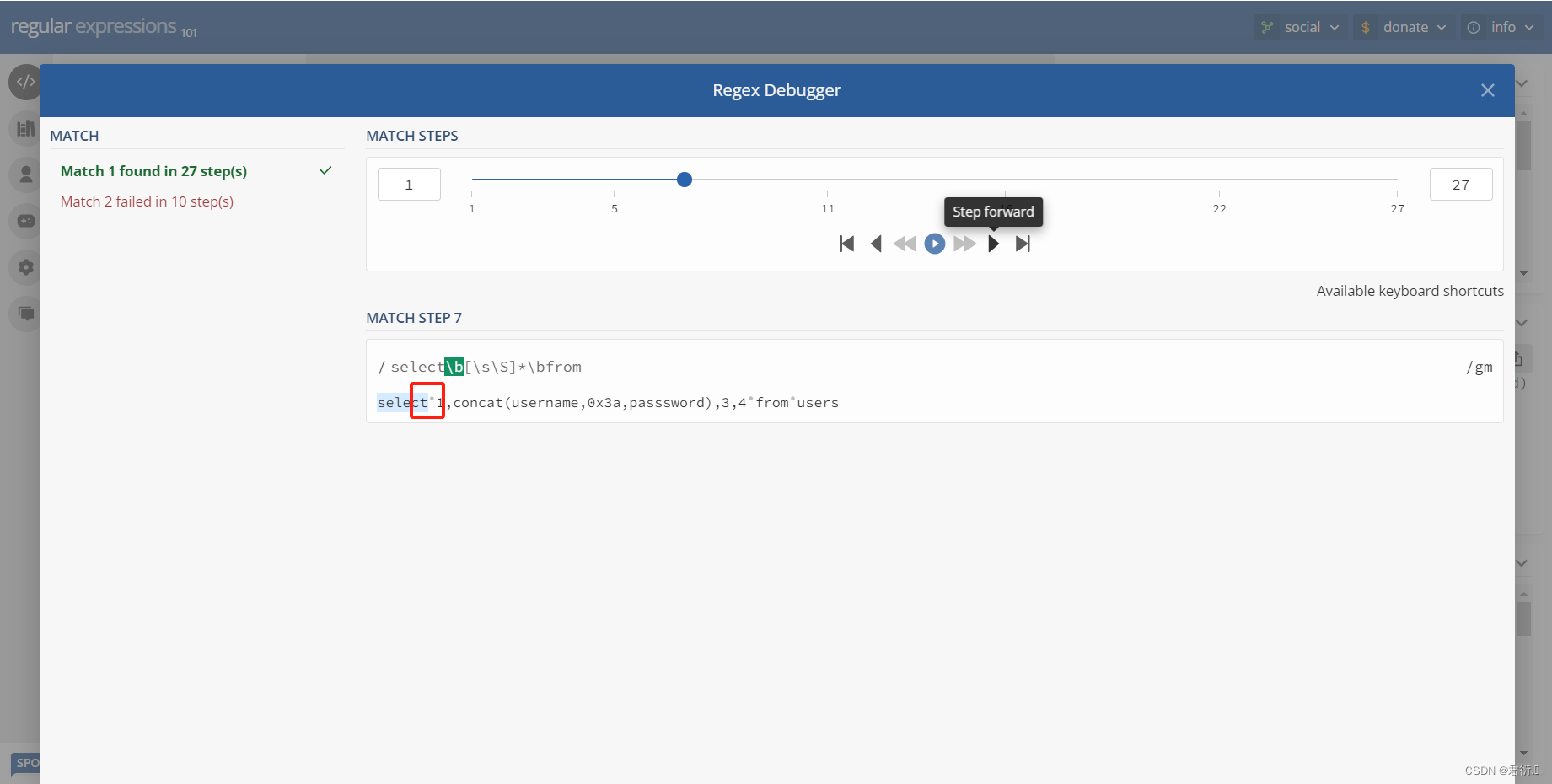Select Match 1 found in 27 steps
Screen dimensions: 1552x784
pos(153,171)
